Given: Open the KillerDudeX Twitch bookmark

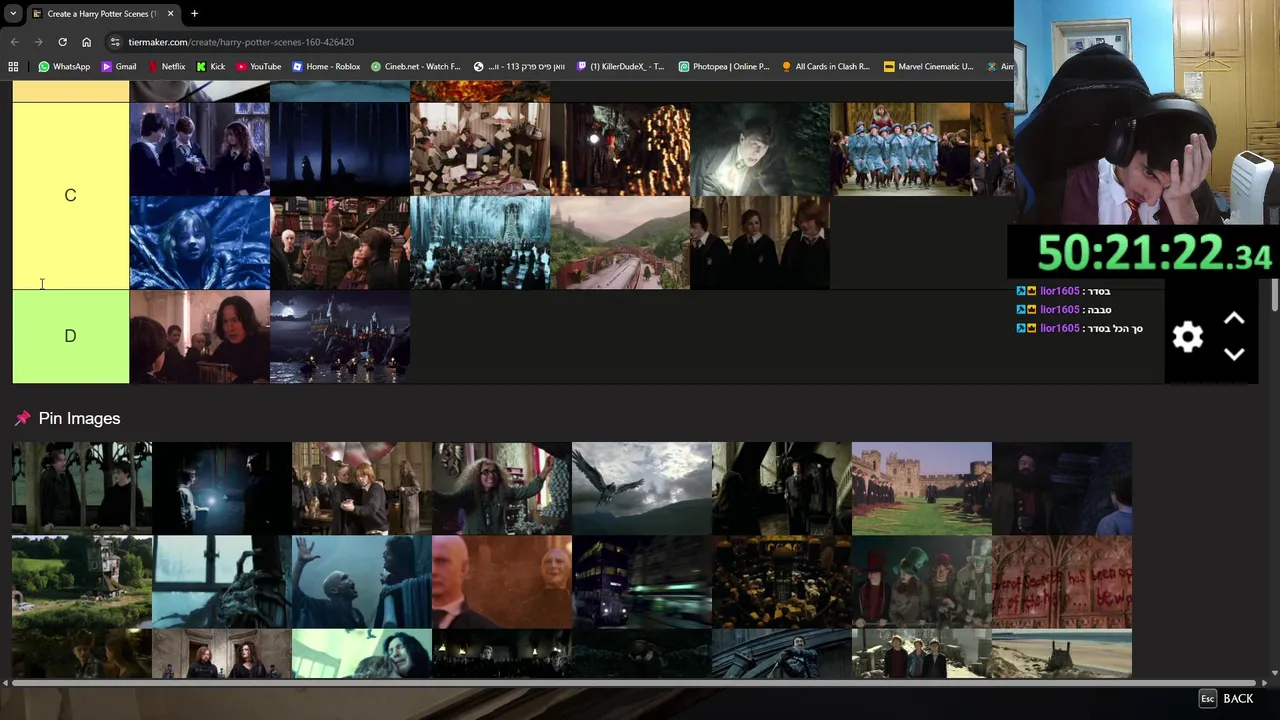Looking at the screenshot, I should pyautogui.click(x=620, y=66).
